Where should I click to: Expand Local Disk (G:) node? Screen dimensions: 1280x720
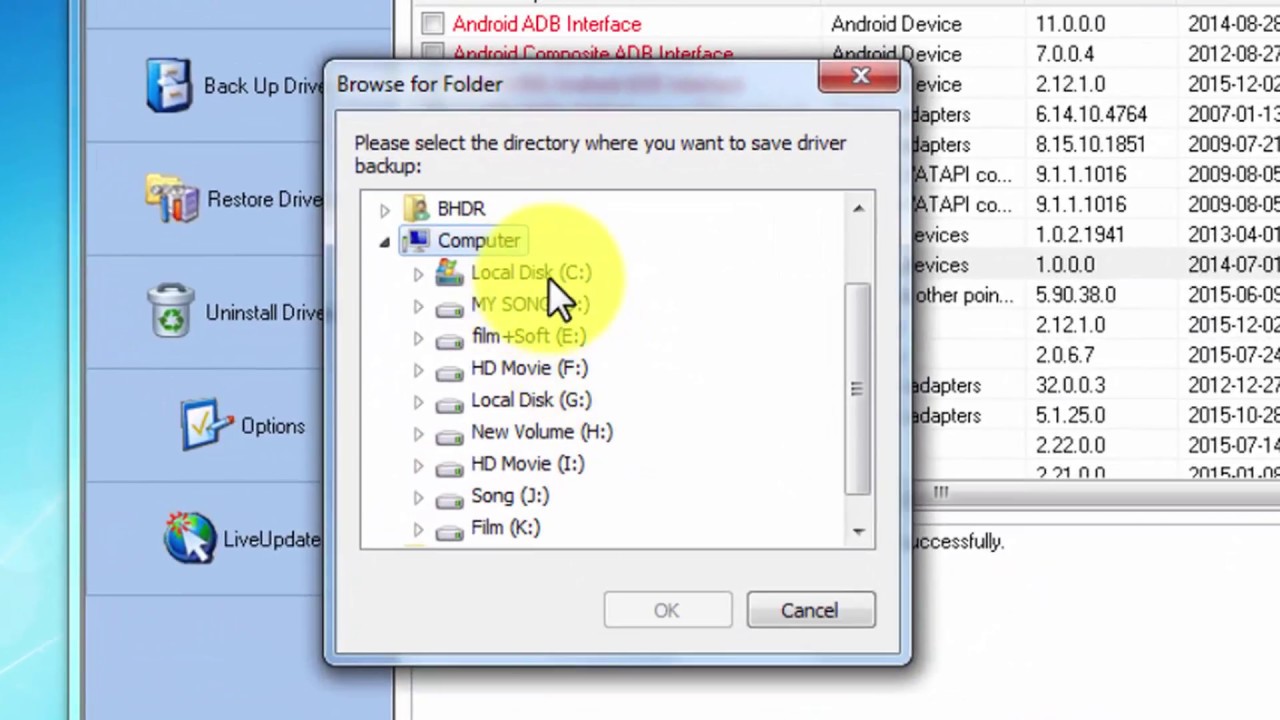pos(418,402)
